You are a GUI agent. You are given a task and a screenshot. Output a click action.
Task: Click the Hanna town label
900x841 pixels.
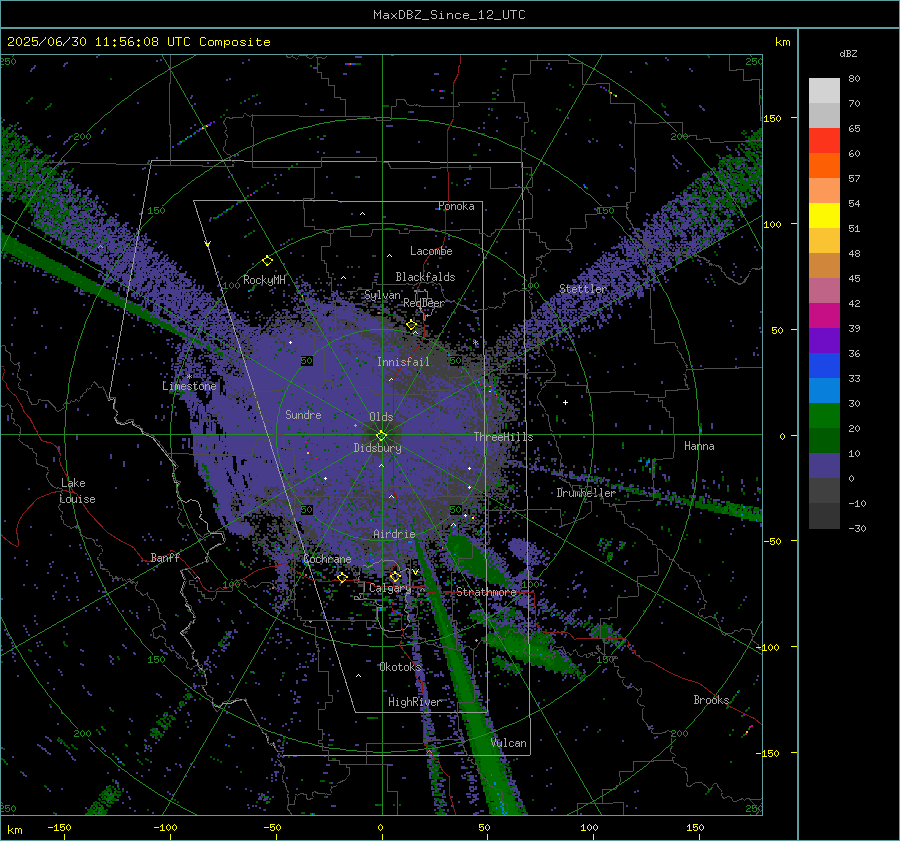[699, 446]
